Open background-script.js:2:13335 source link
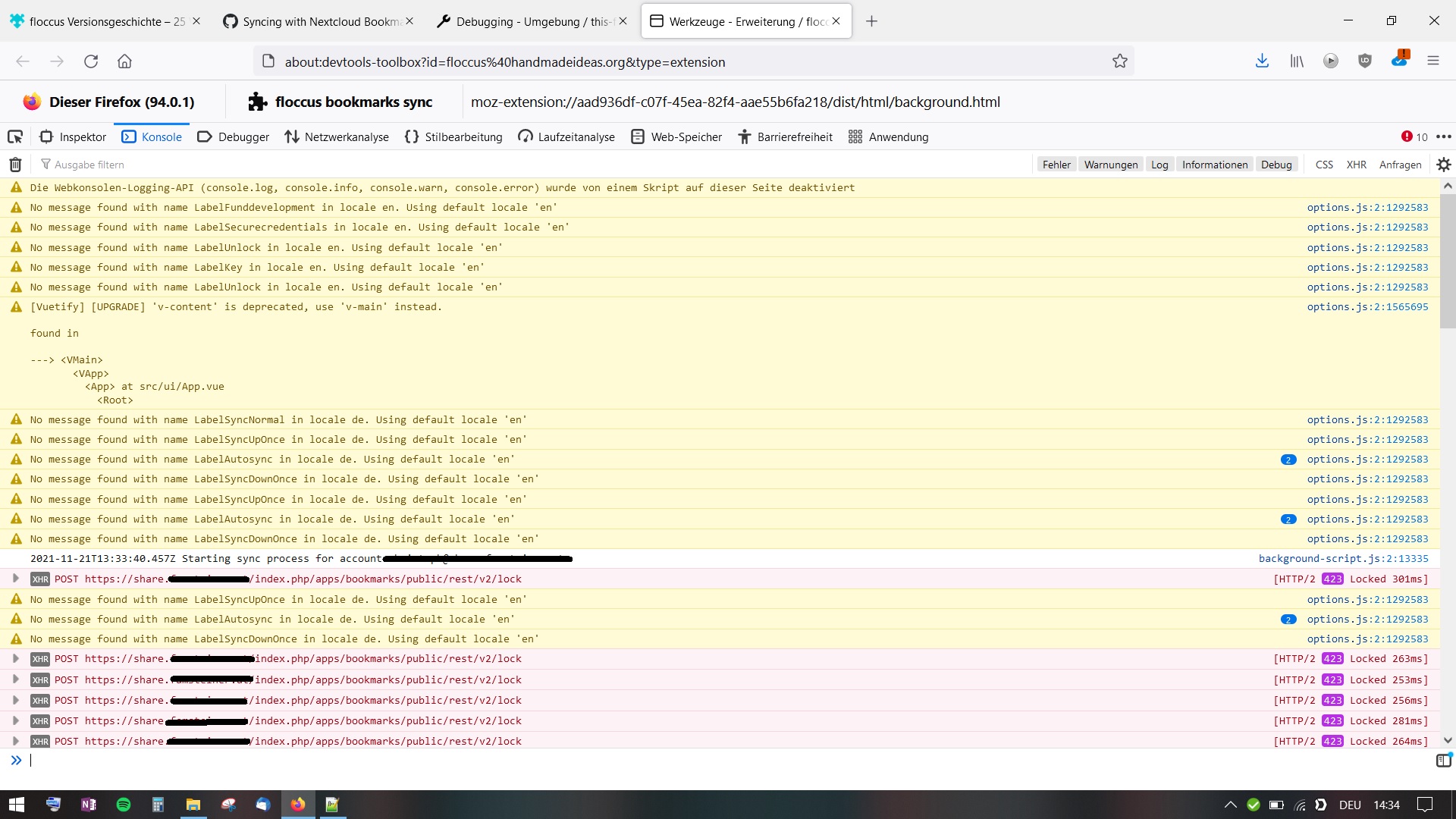Image resolution: width=1456 pixels, height=819 pixels. tap(1342, 559)
